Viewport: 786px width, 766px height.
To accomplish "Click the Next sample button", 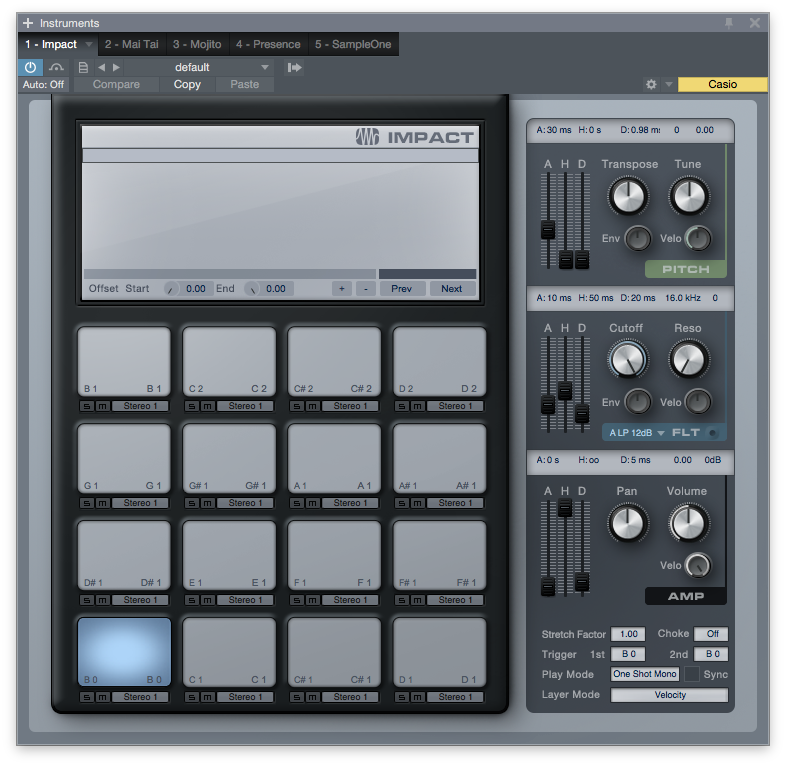I will (452, 288).
